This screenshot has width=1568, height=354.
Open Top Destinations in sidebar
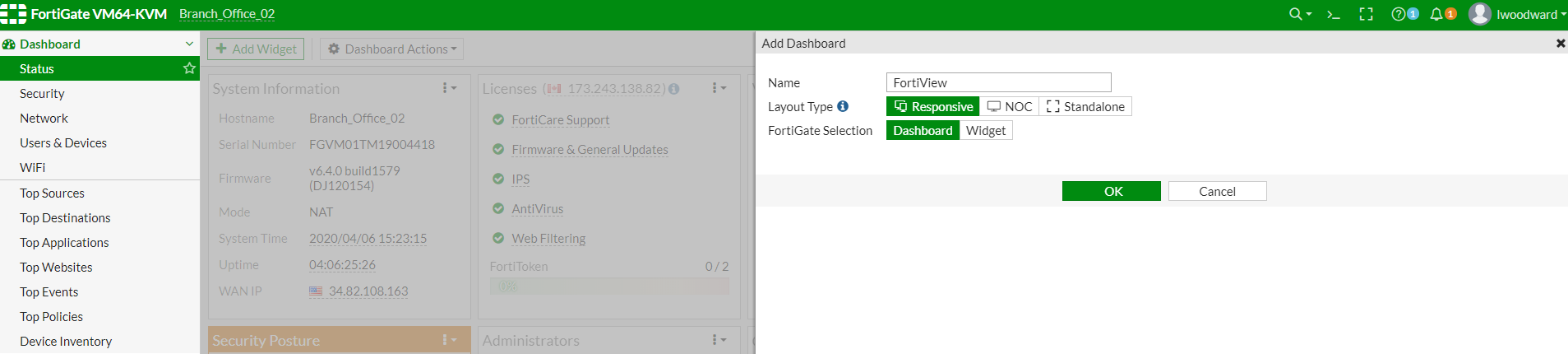[99, 217]
